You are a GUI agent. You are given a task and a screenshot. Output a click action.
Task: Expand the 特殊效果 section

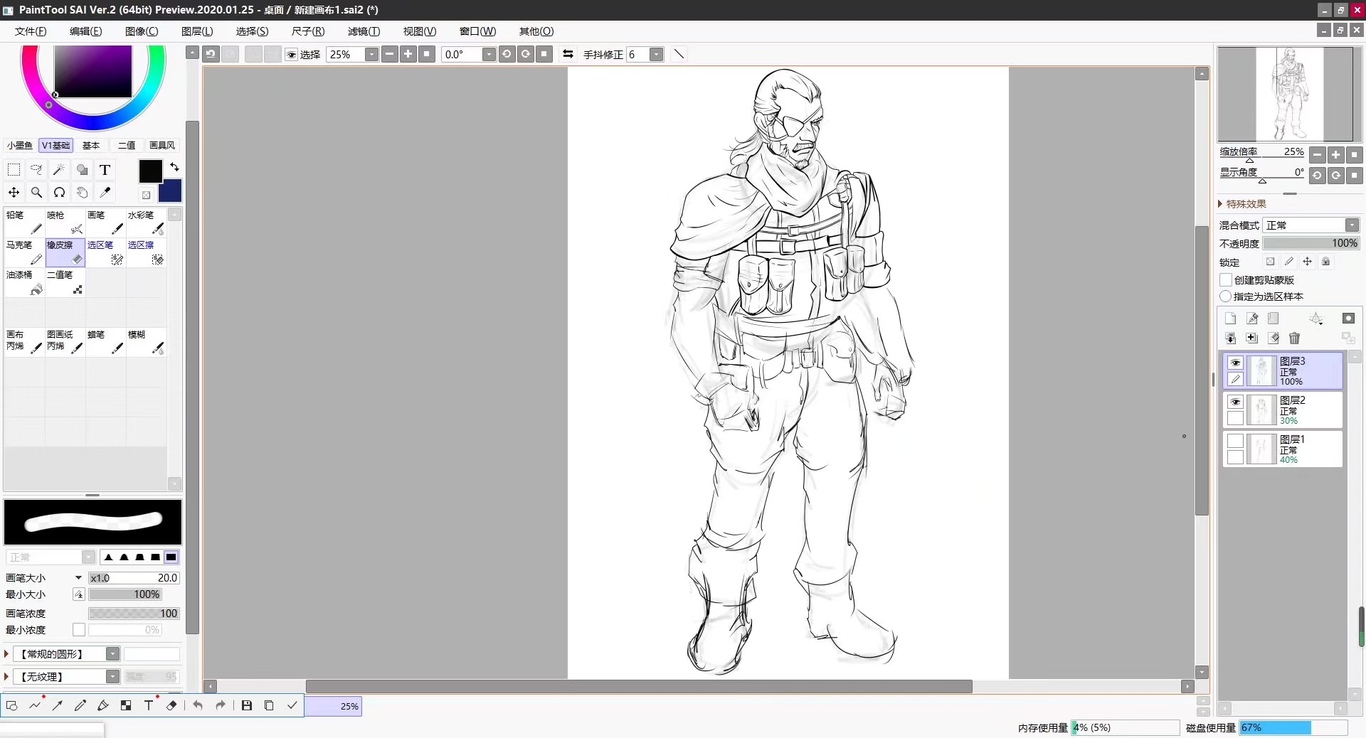[x=1222, y=204]
